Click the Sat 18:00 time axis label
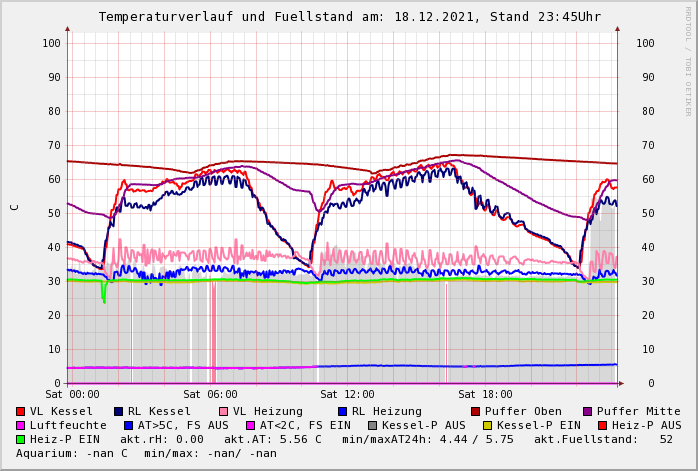The image size is (698, 471). click(x=485, y=395)
